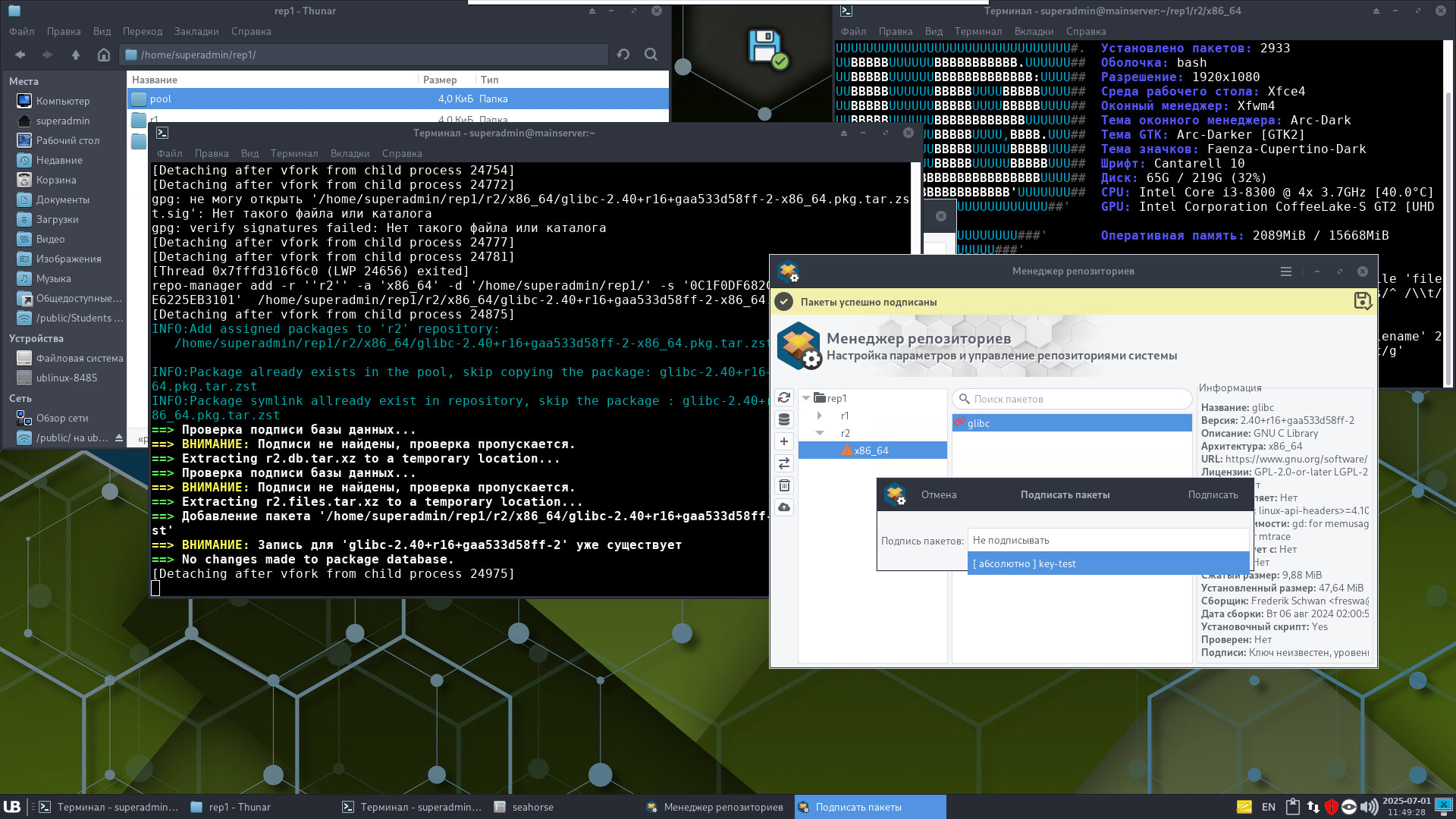Screen dimensions: 1456x819
Task: Click the trash delete icon in Repository Manager
Action: click(x=784, y=485)
